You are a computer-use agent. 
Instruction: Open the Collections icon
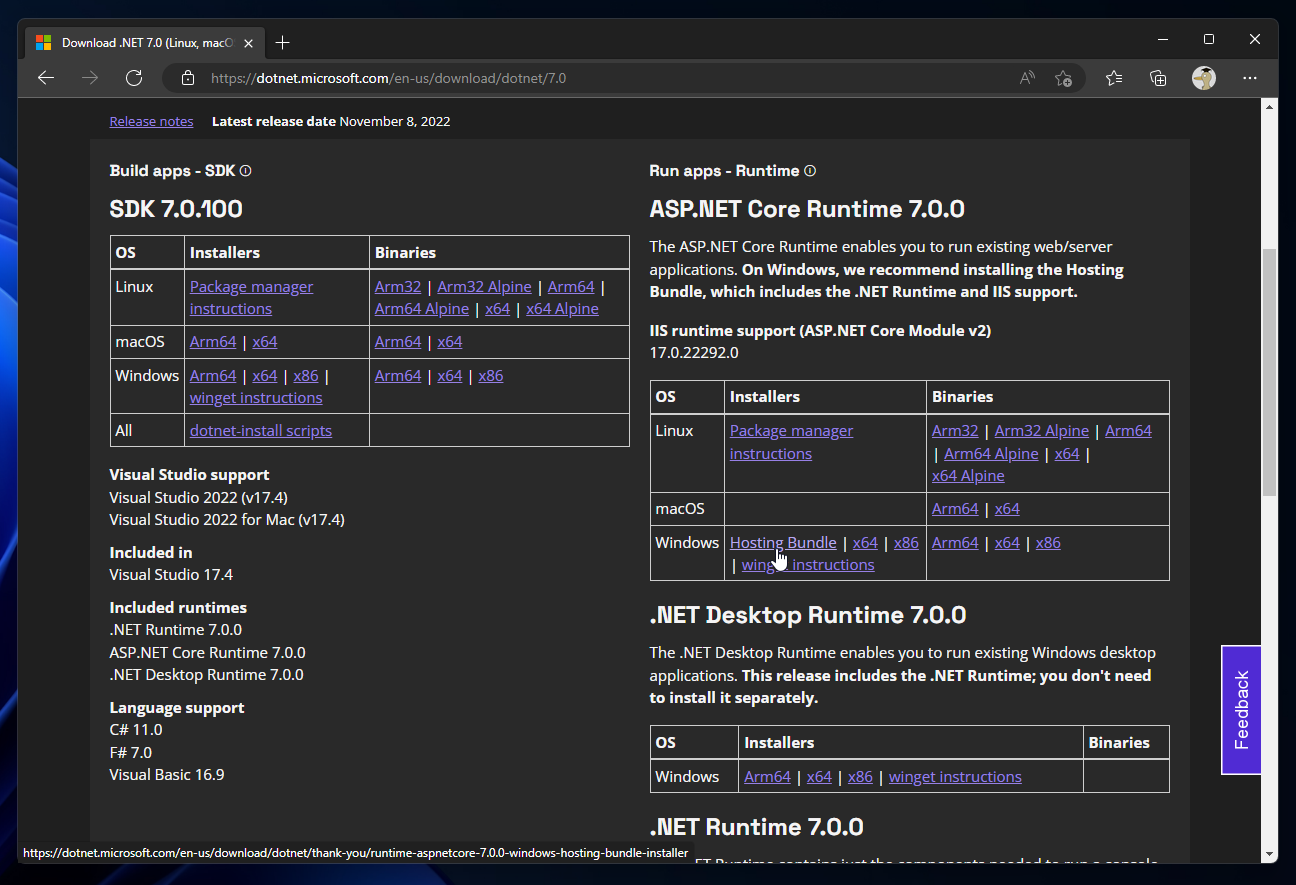[x=1158, y=78]
